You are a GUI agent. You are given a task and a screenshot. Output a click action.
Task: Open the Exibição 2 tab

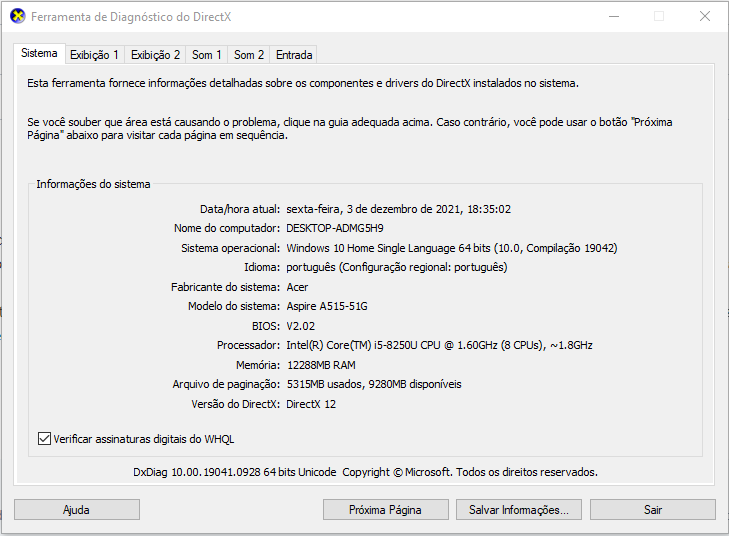(155, 55)
